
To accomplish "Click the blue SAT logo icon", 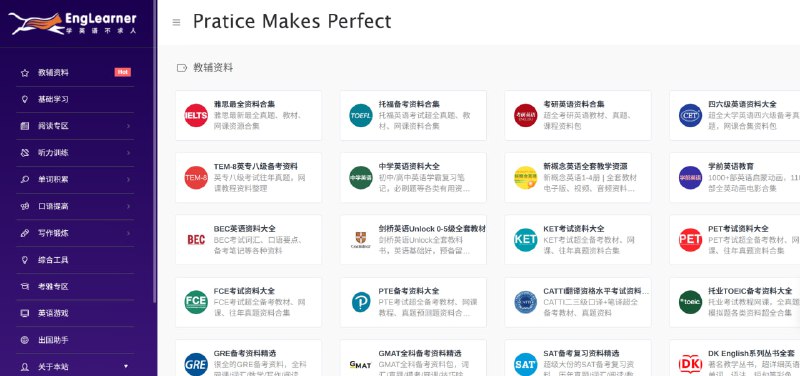I will point(526,364).
